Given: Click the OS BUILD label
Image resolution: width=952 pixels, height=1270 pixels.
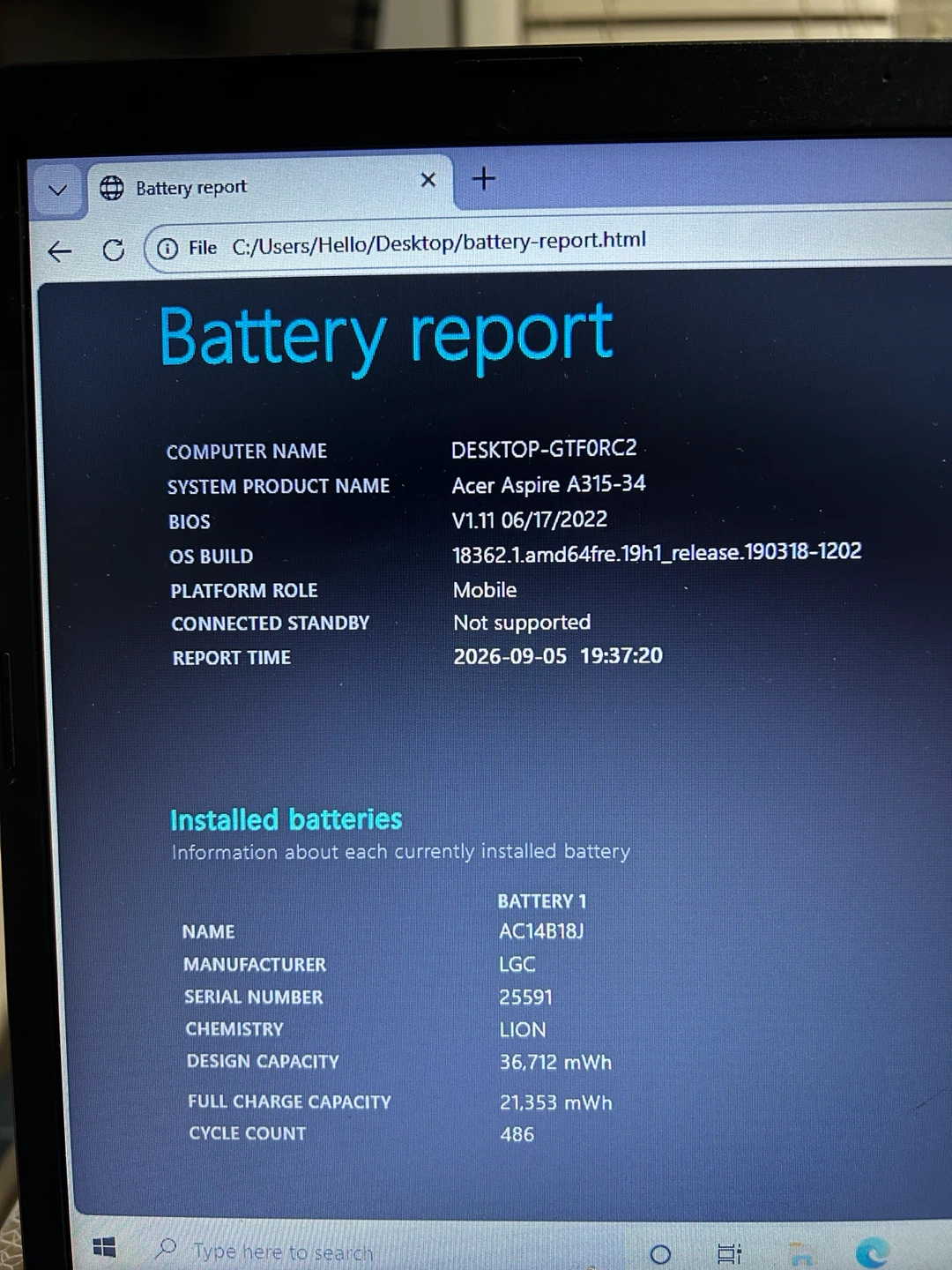Looking at the screenshot, I should (x=211, y=557).
